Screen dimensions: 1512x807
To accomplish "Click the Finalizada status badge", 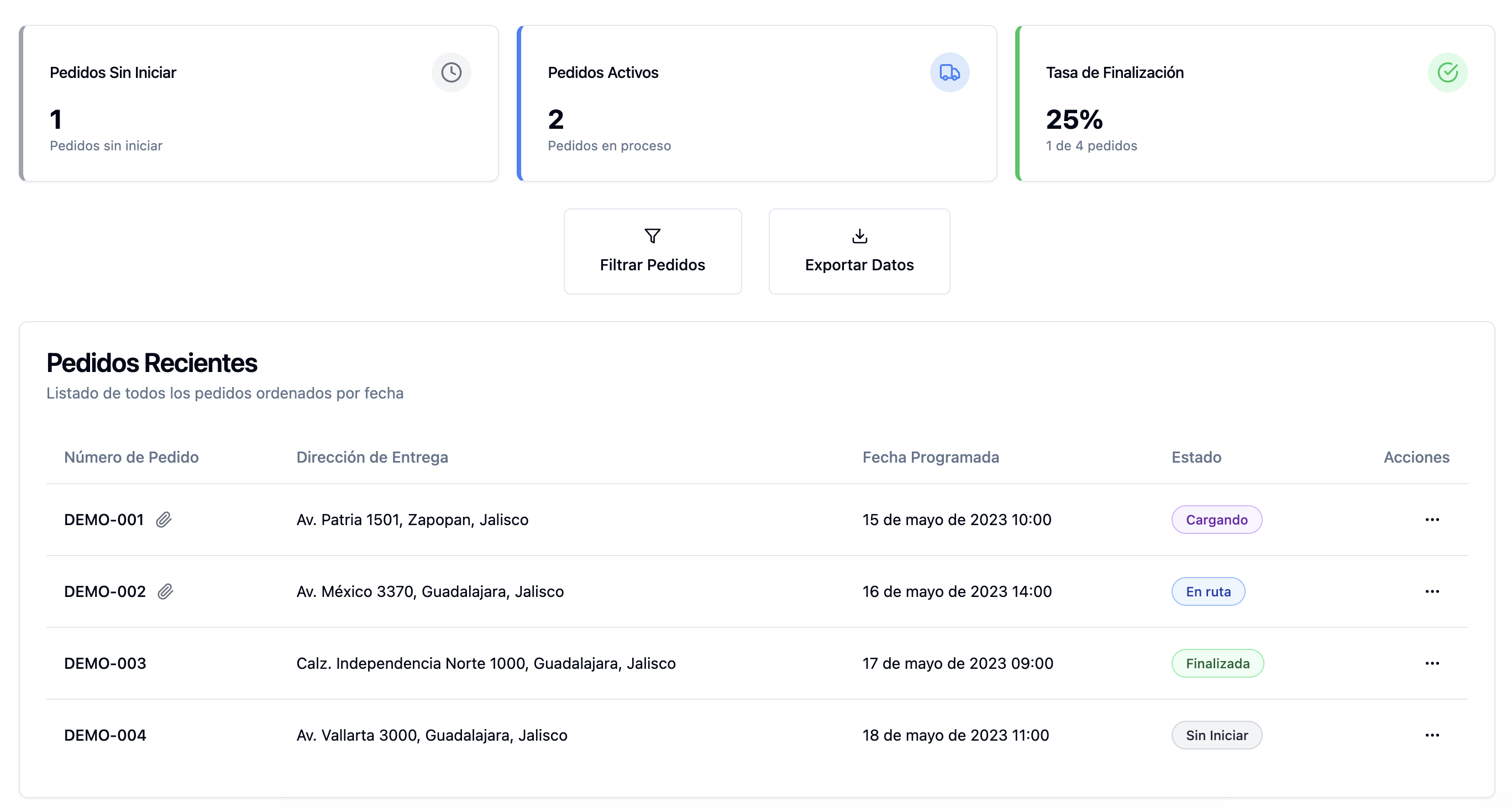I will coord(1217,663).
